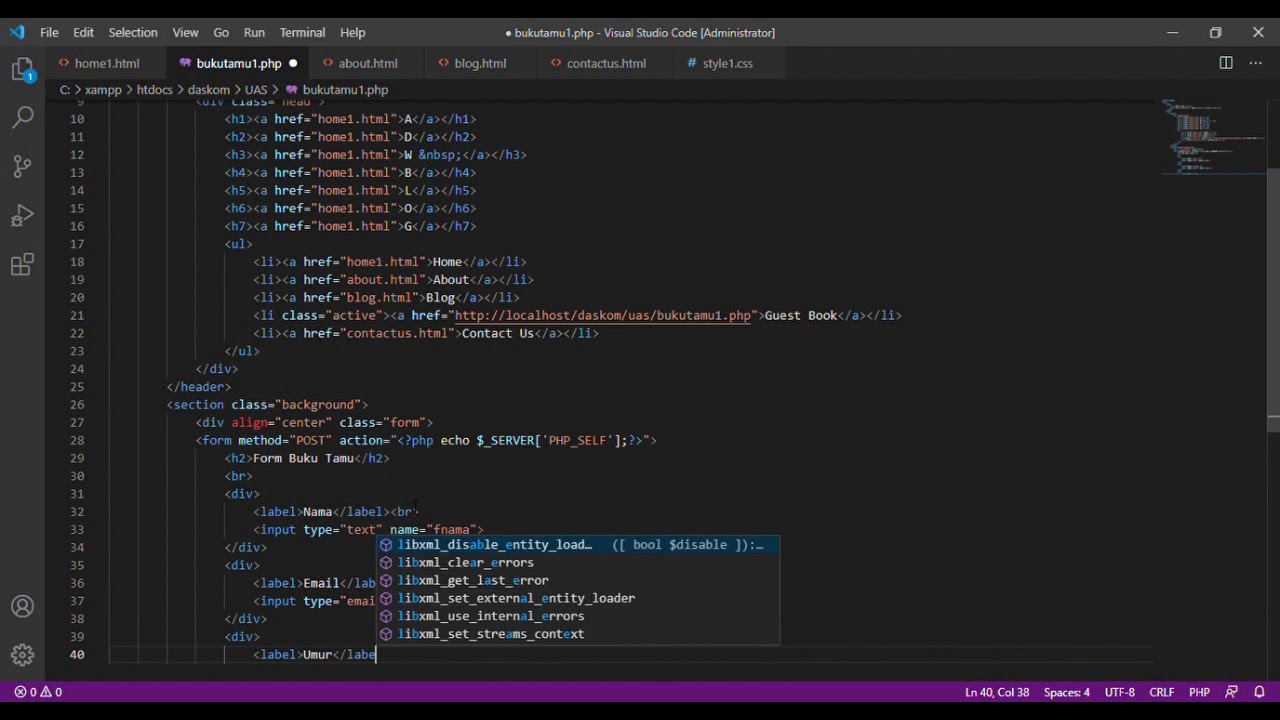Open the Edit menu
The height and width of the screenshot is (720, 1280).
pyautogui.click(x=83, y=32)
